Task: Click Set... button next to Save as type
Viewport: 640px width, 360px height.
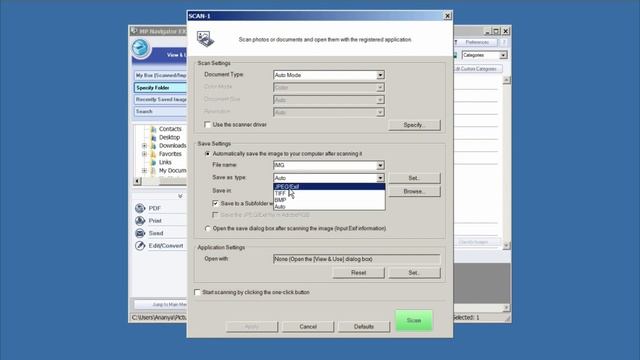Action: point(414,178)
